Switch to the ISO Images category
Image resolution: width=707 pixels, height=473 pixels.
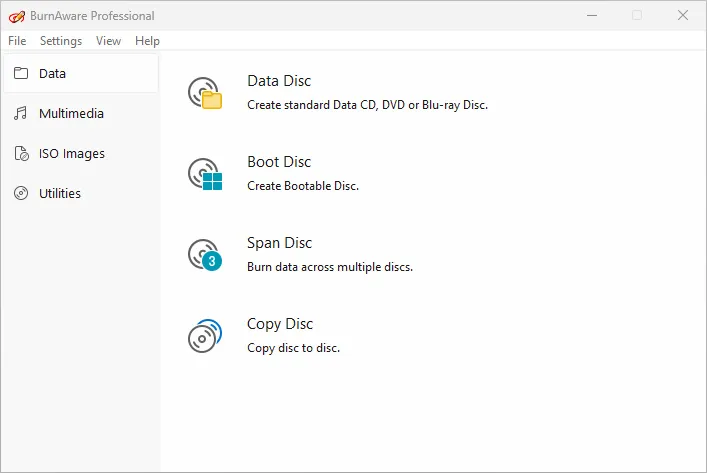81,153
